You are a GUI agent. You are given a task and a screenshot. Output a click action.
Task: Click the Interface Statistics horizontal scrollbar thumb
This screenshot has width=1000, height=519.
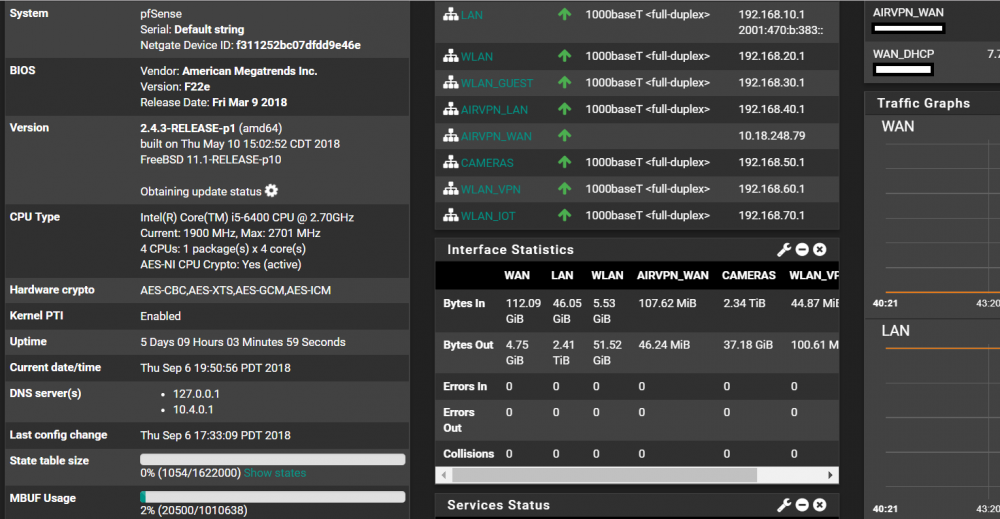point(605,475)
